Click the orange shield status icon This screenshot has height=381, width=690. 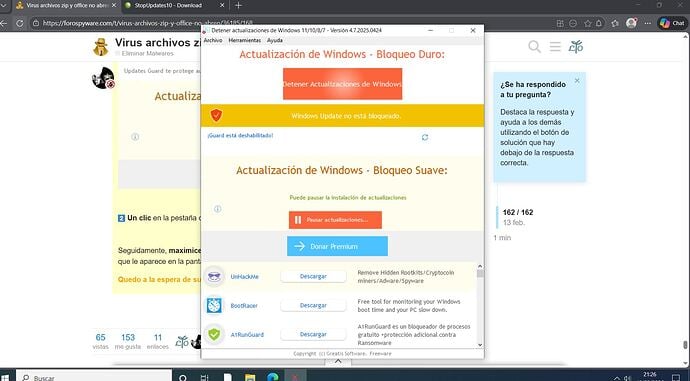[216, 115]
